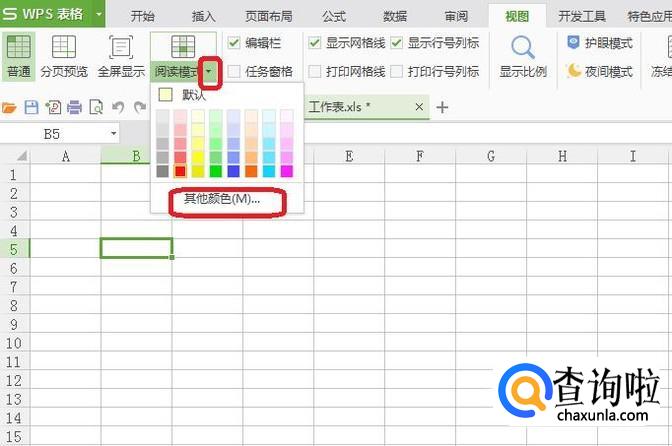
Task: Pick the orange swatch in bottom row
Action: [x=251, y=171]
